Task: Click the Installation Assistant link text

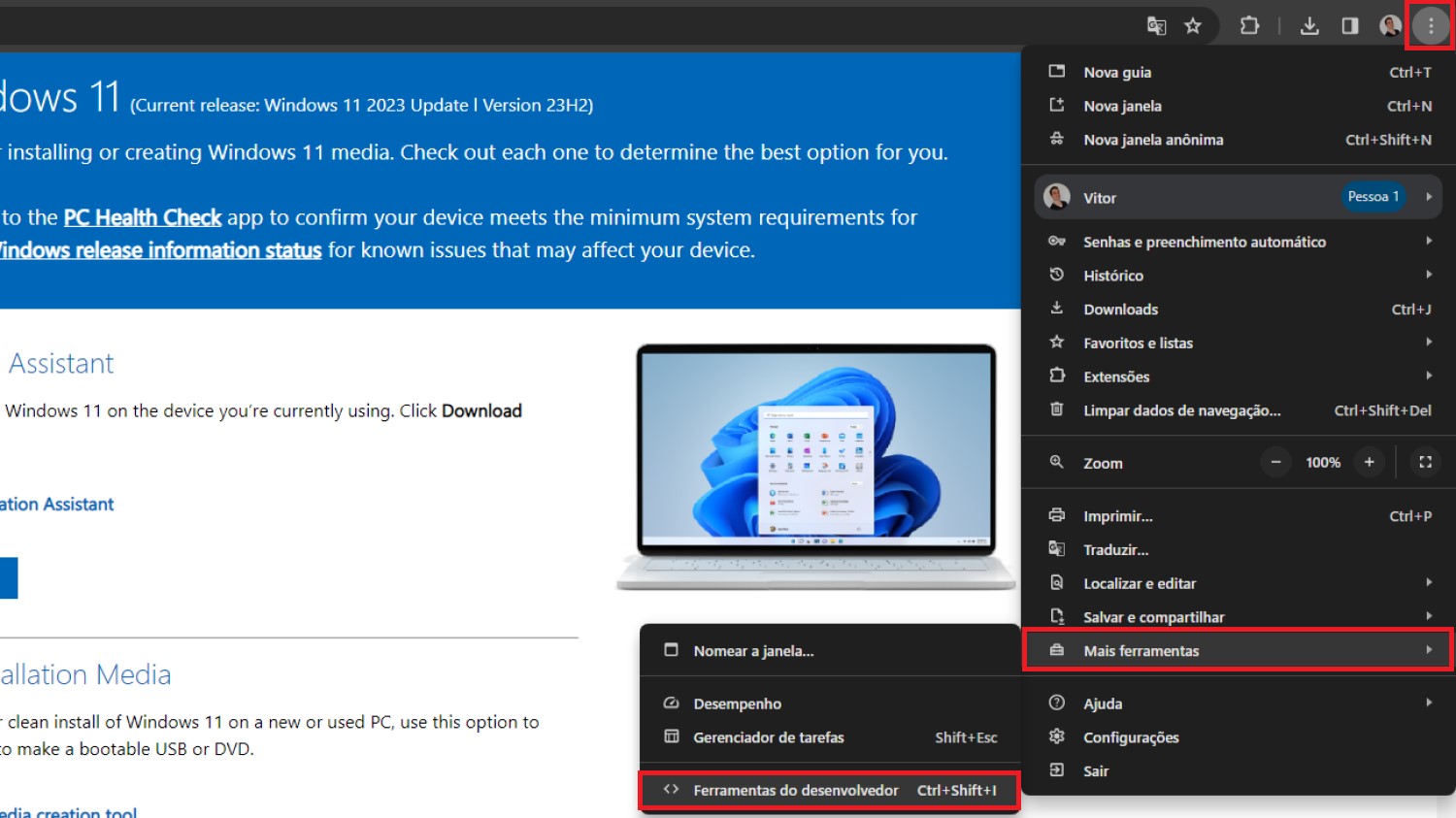Action: click(x=56, y=505)
